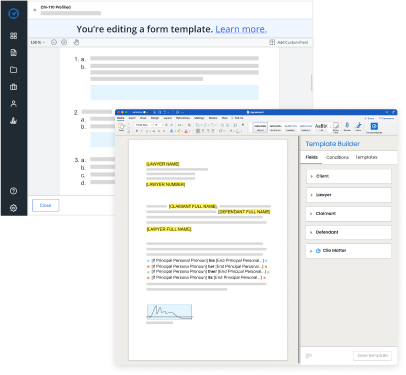Expand the Defendant fields group
This screenshot has width=406, height=375.
(x=348, y=232)
